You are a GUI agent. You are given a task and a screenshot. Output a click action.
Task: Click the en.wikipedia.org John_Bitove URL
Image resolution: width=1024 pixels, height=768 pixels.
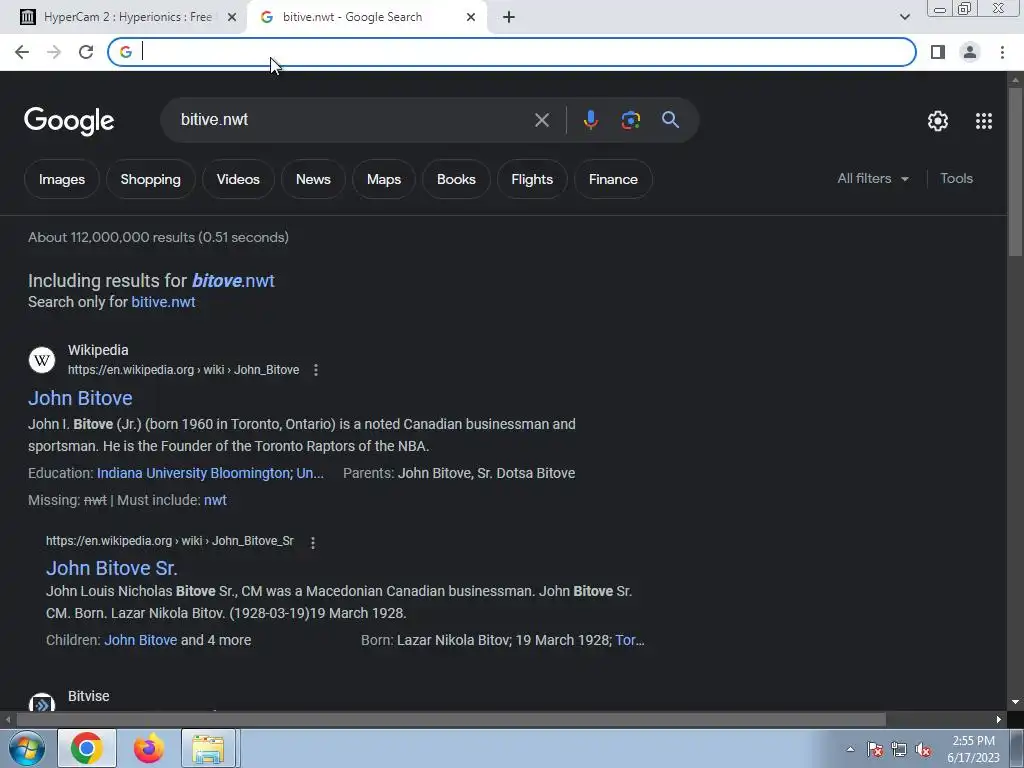[x=184, y=370]
